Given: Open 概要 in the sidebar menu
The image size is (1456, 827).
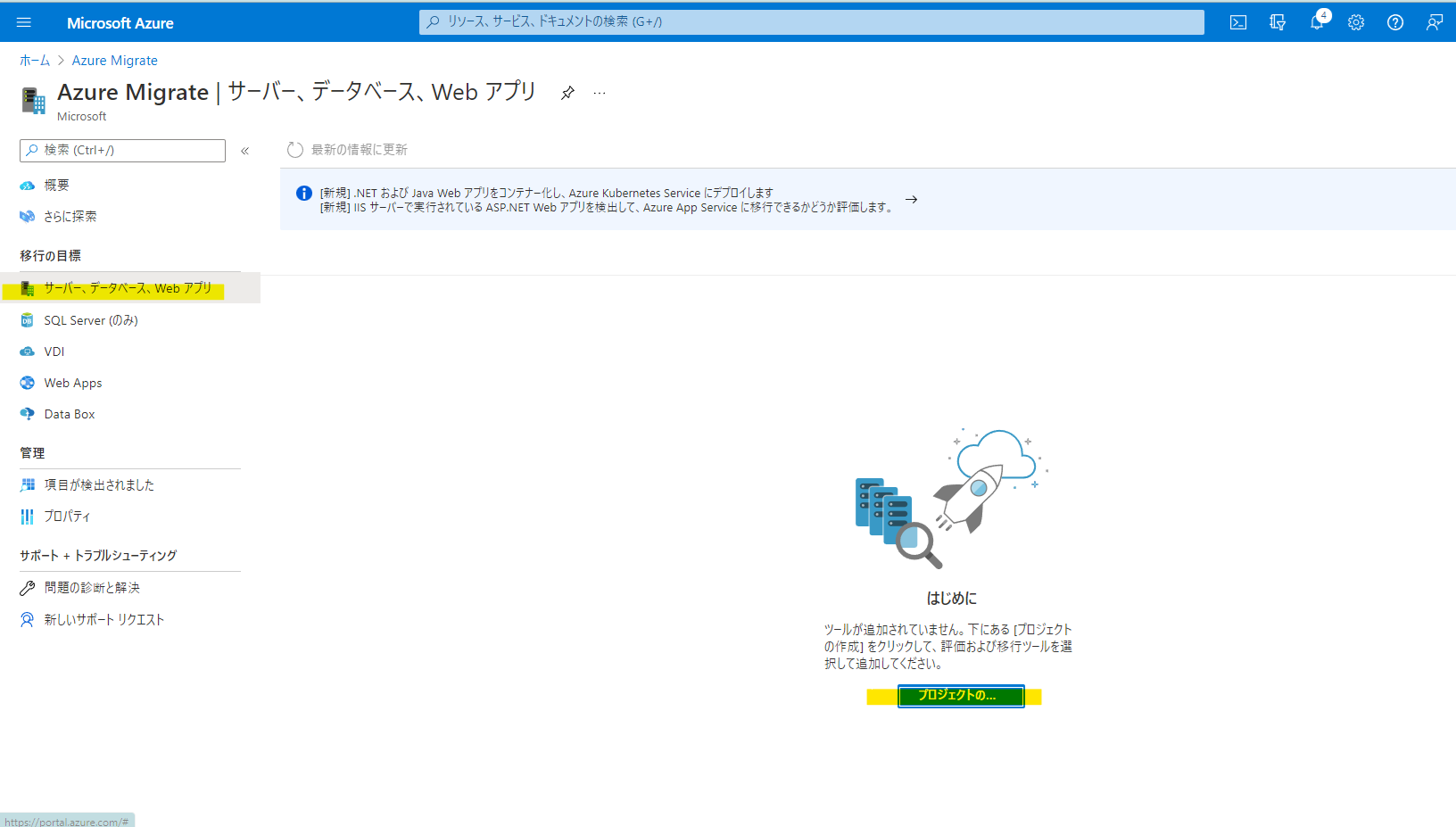Looking at the screenshot, I should click(x=56, y=185).
